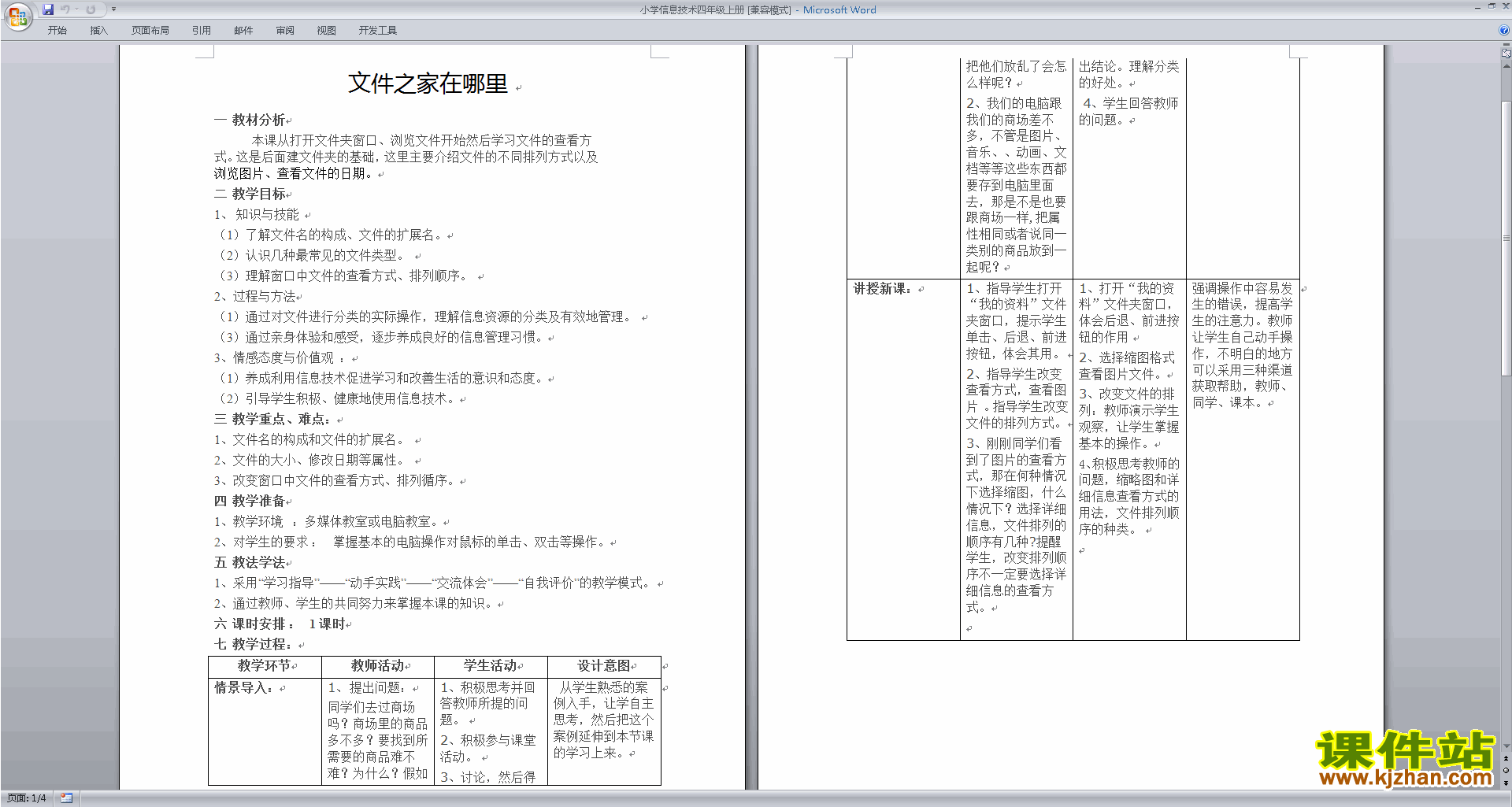
Task: Click the title 文件之家在哪里
Action: point(428,83)
